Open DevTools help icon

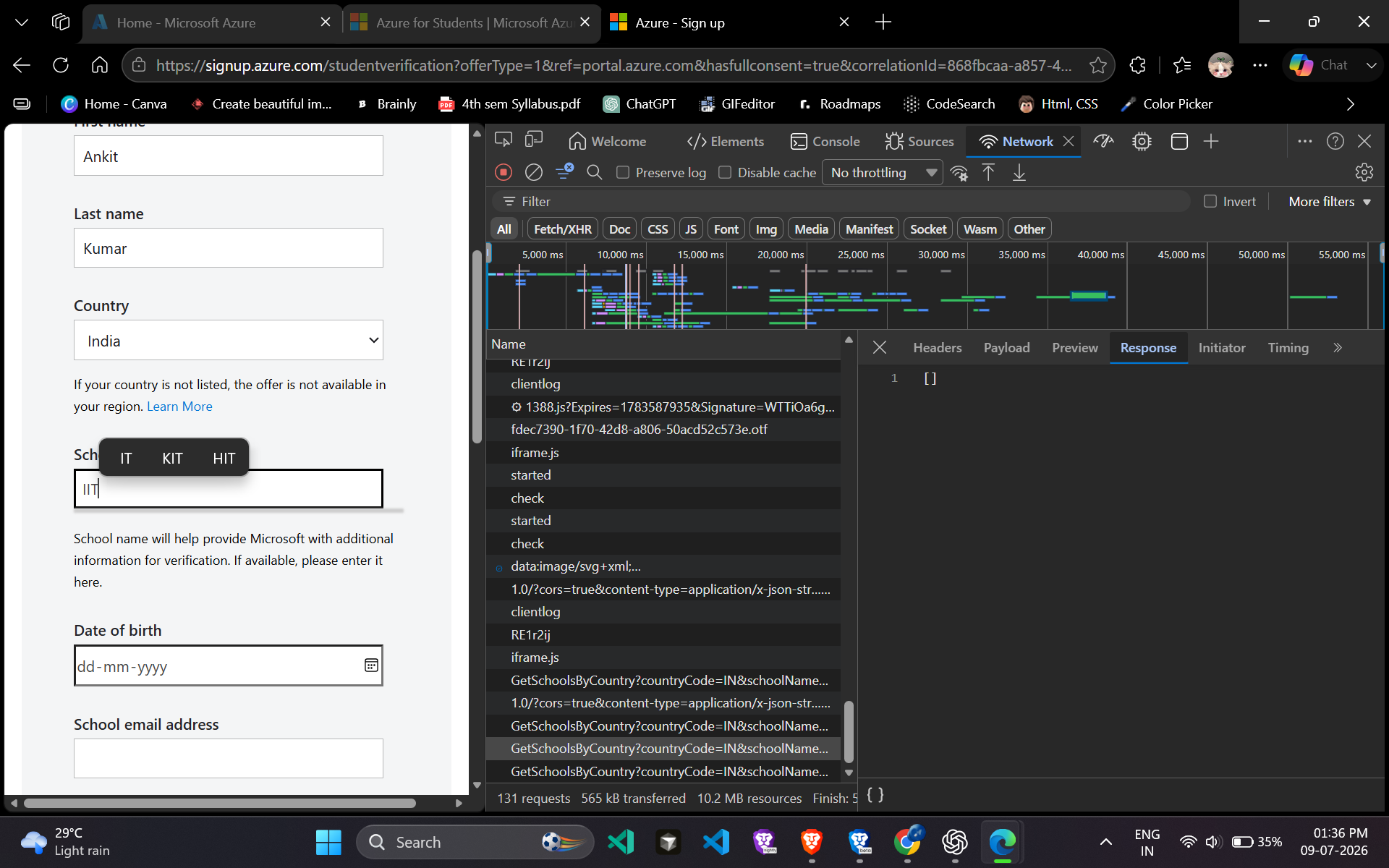click(1335, 141)
